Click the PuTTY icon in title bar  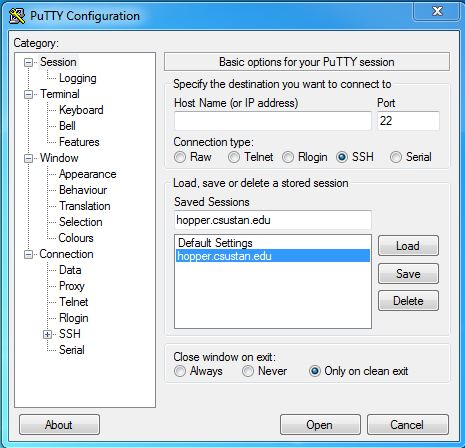[x=17, y=16]
